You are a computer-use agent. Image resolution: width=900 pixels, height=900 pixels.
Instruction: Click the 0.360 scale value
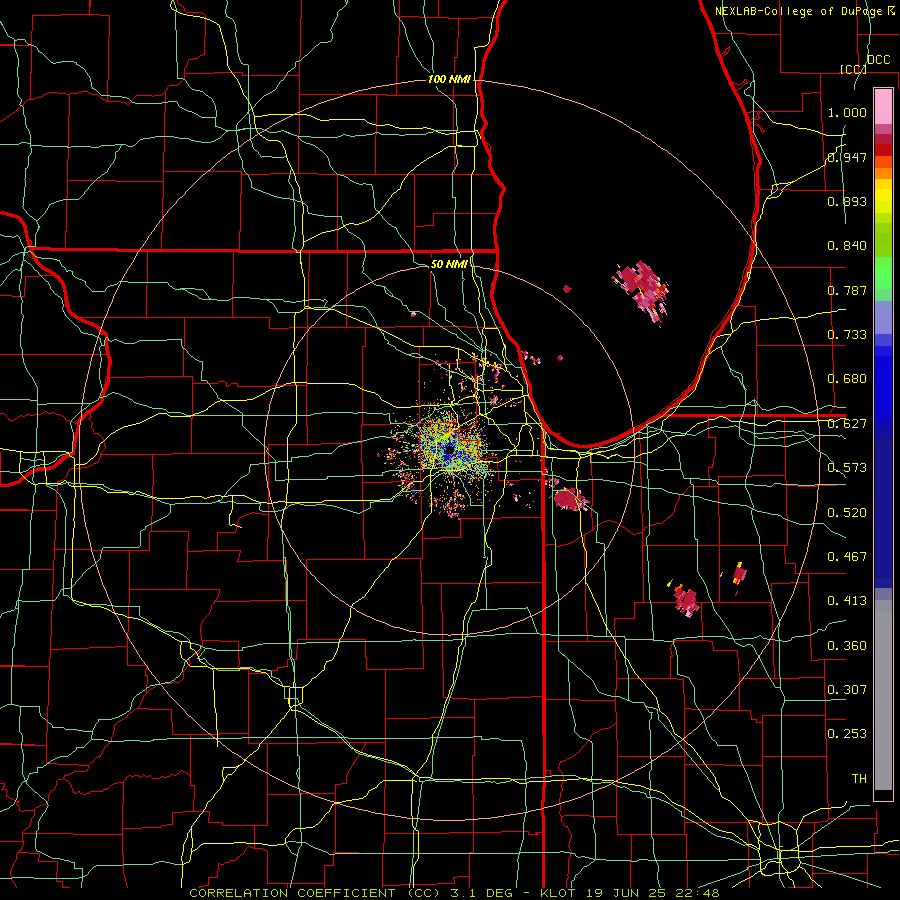coord(847,646)
